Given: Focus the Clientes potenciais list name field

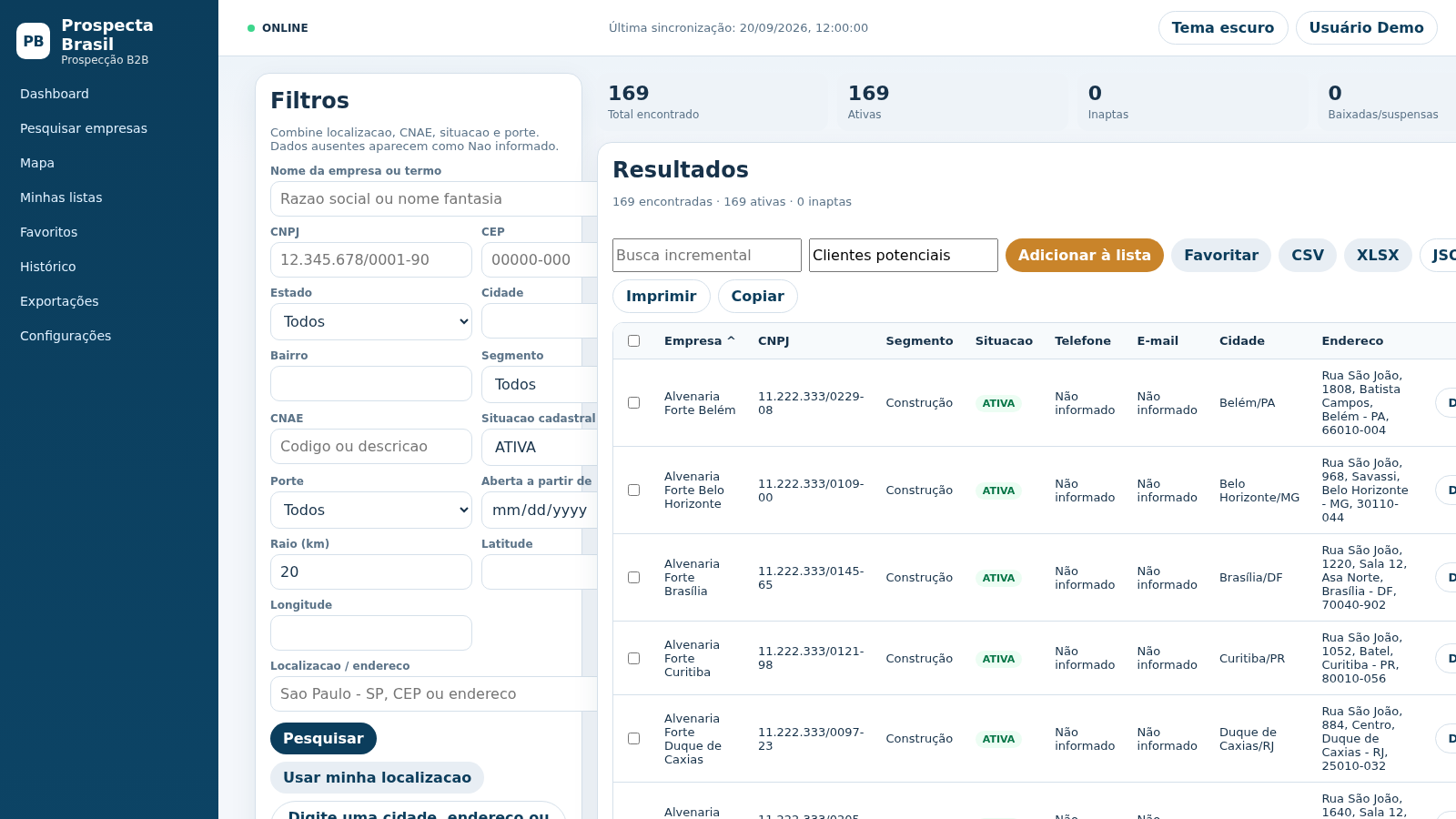Looking at the screenshot, I should pos(904,255).
